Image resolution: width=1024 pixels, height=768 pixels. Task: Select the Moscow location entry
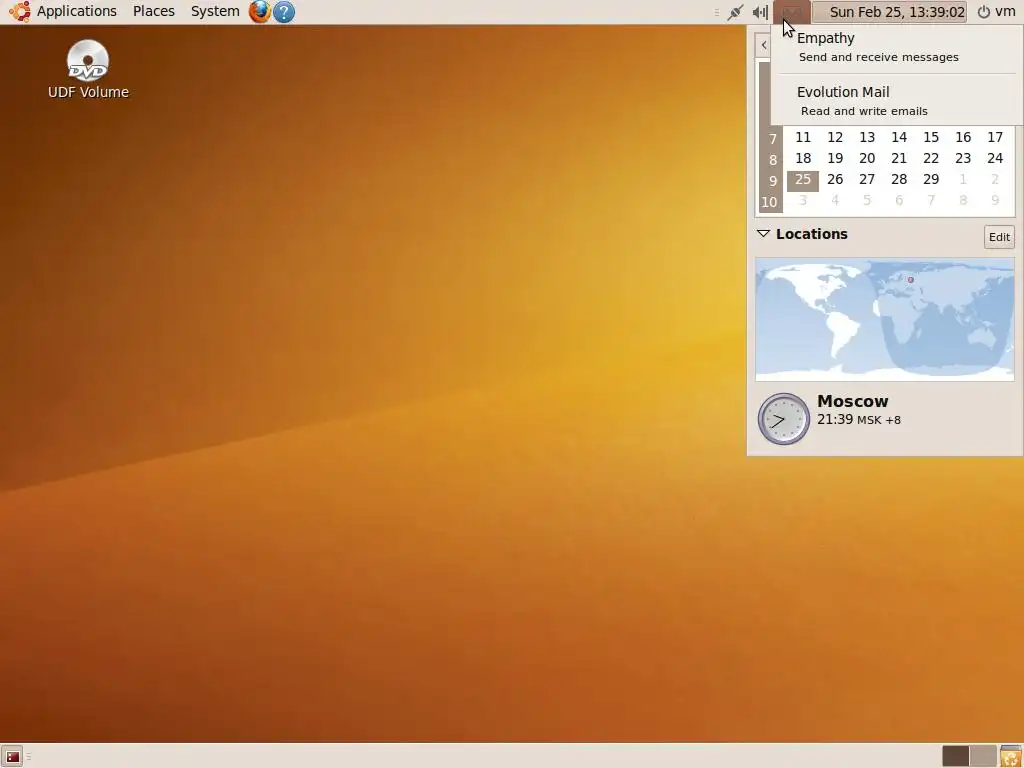point(885,419)
